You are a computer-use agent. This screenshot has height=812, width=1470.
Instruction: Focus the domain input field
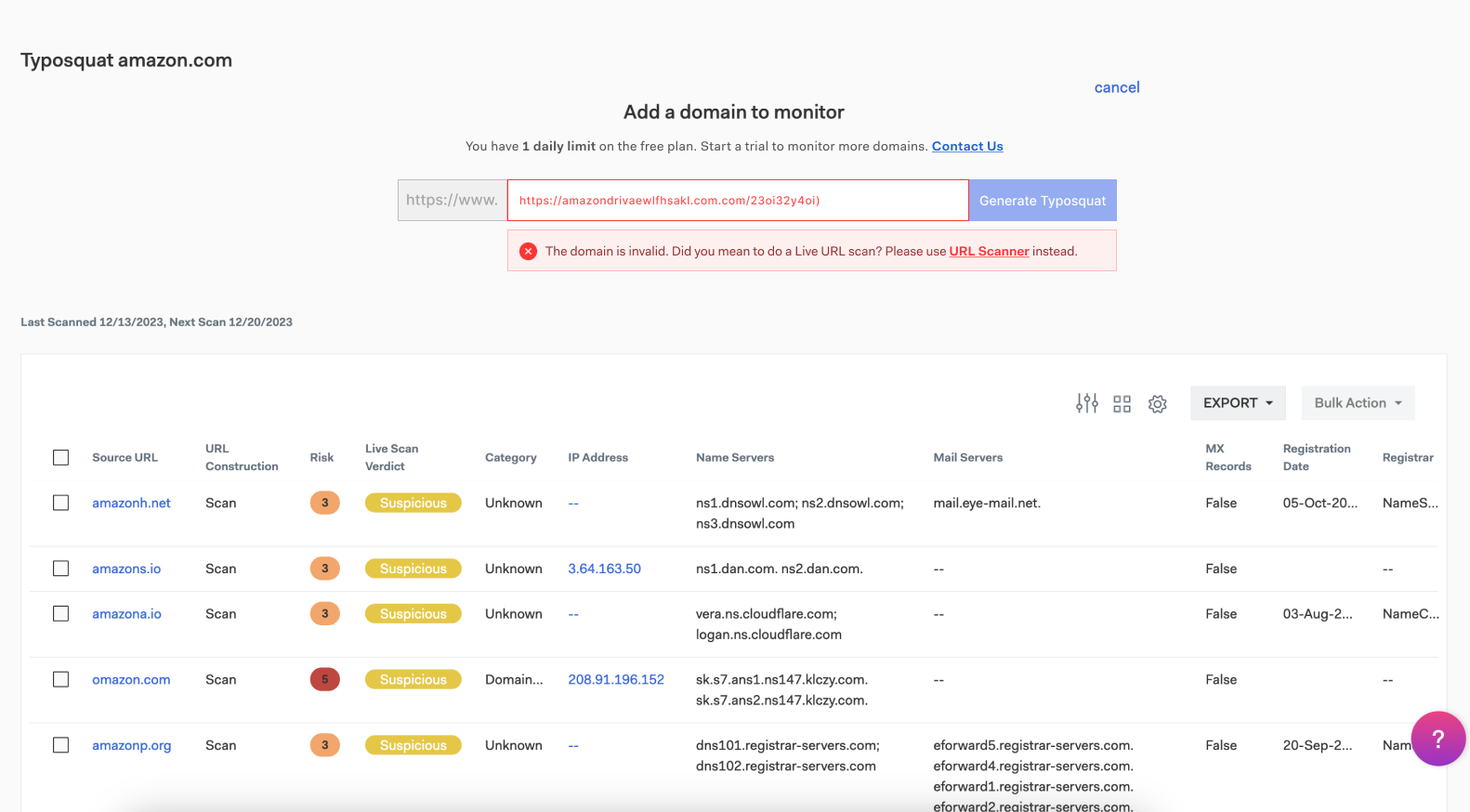pos(738,200)
